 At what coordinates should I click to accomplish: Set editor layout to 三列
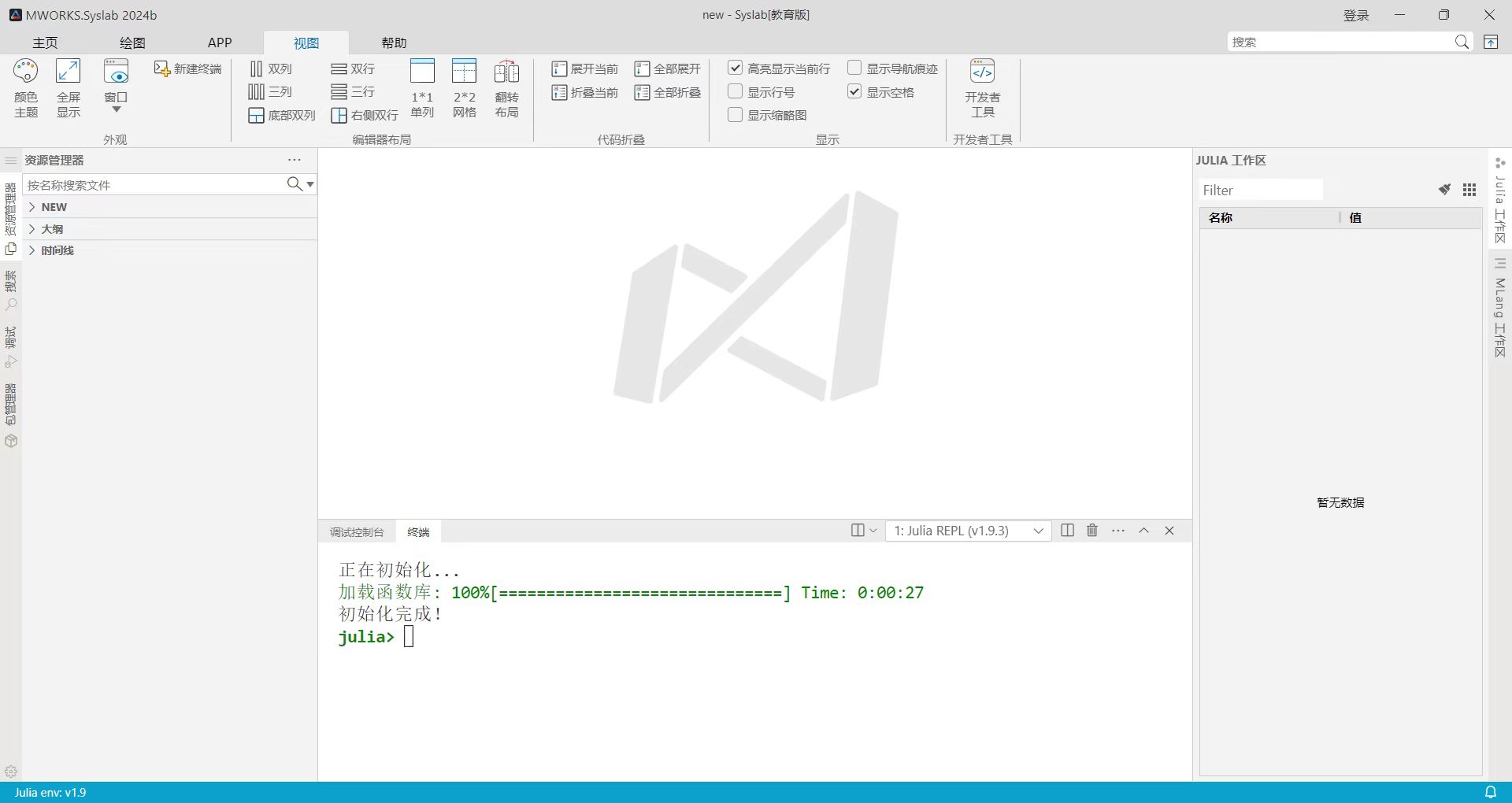270,92
